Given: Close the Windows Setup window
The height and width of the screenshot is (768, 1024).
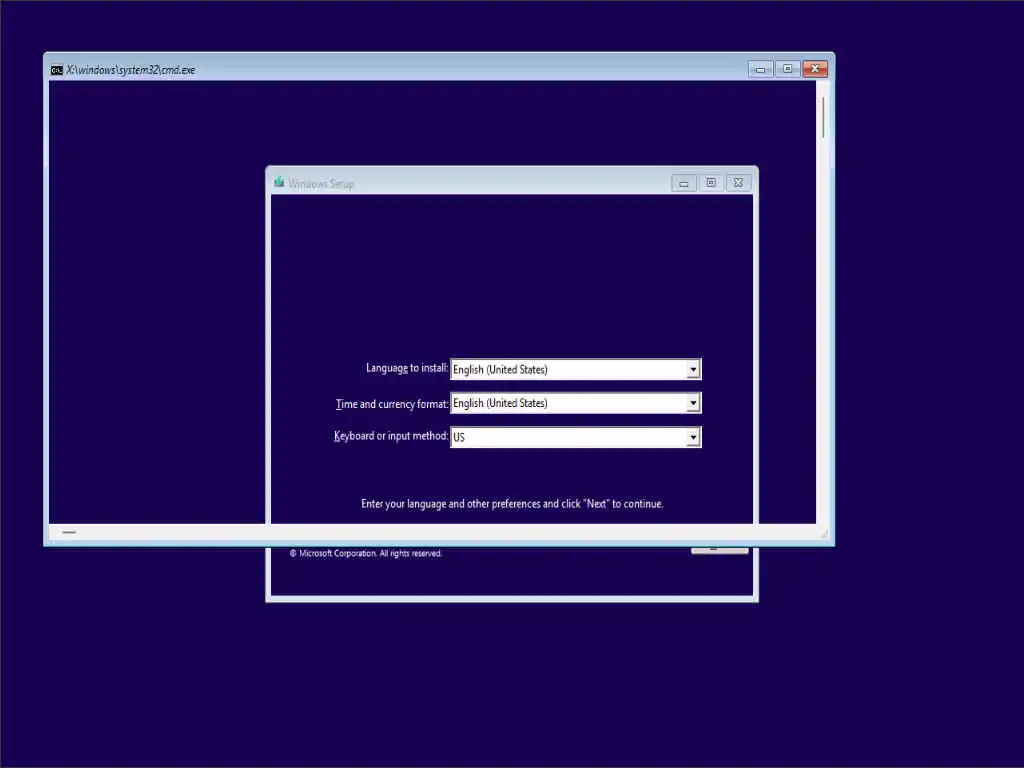Looking at the screenshot, I should (x=738, y=183).
